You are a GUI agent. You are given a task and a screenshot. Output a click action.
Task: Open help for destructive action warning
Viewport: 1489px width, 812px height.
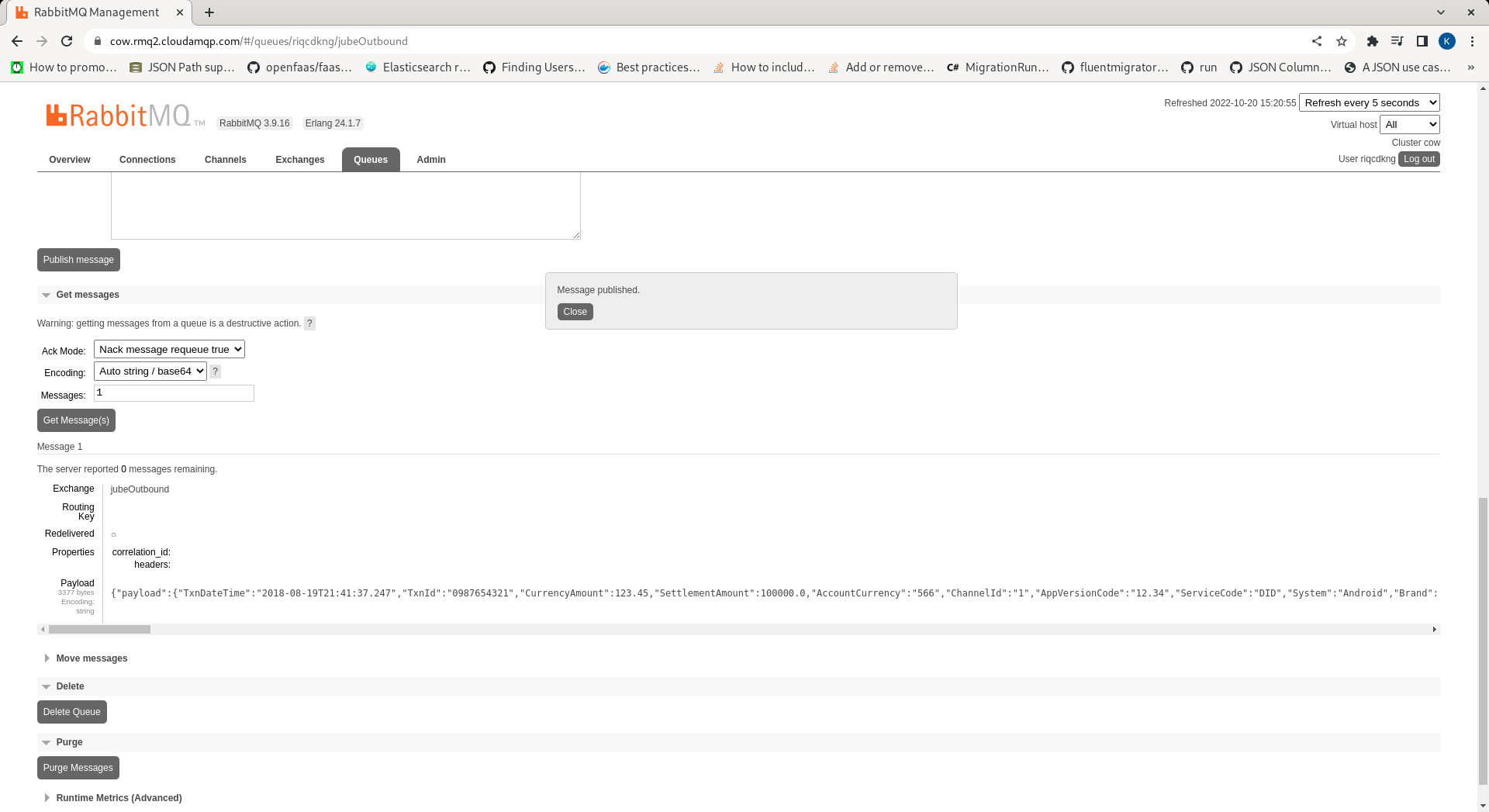(x=309, y=323)
